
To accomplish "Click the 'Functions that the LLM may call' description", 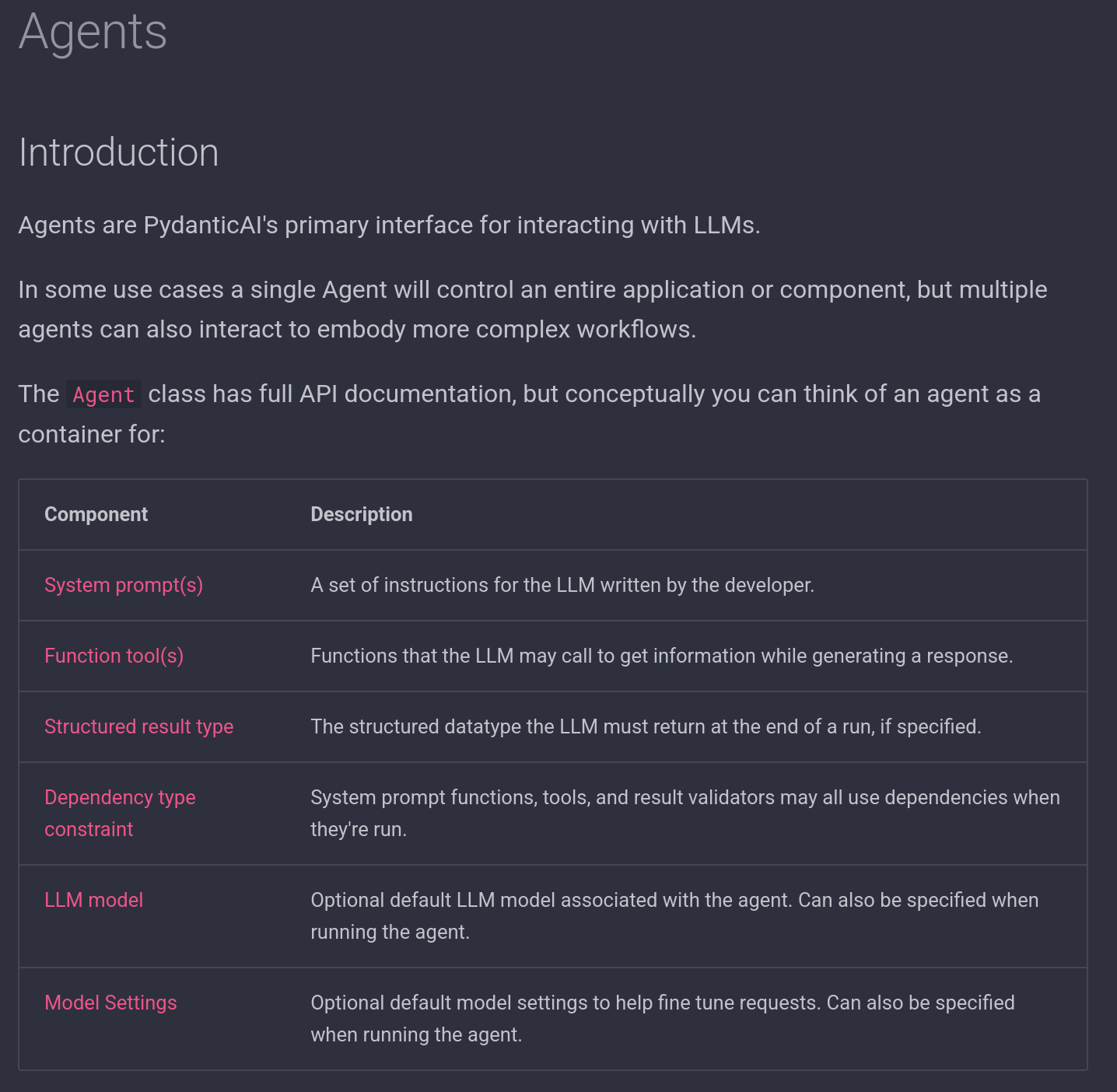I will pyautogui.click(x=661, y=656).
